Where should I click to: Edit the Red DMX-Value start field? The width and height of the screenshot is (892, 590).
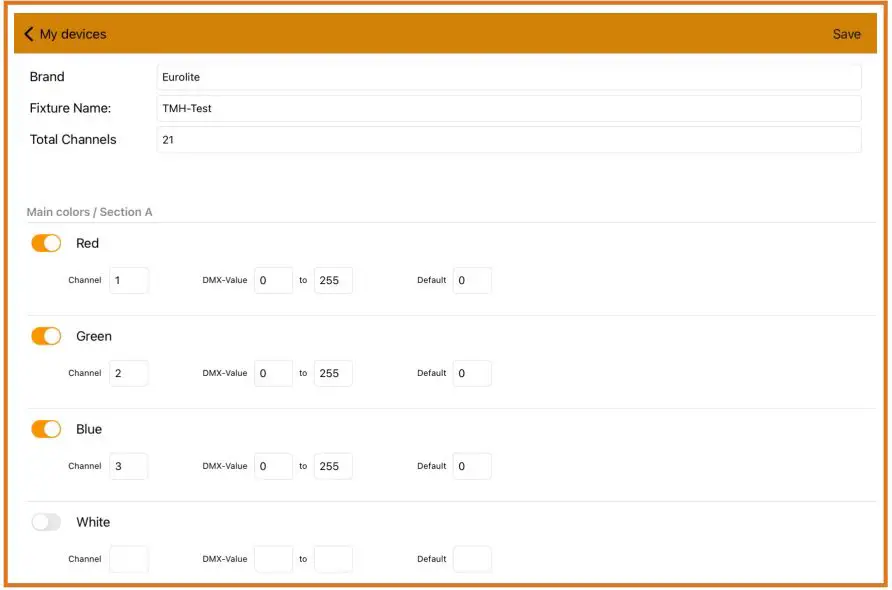[x=273, y=280]
